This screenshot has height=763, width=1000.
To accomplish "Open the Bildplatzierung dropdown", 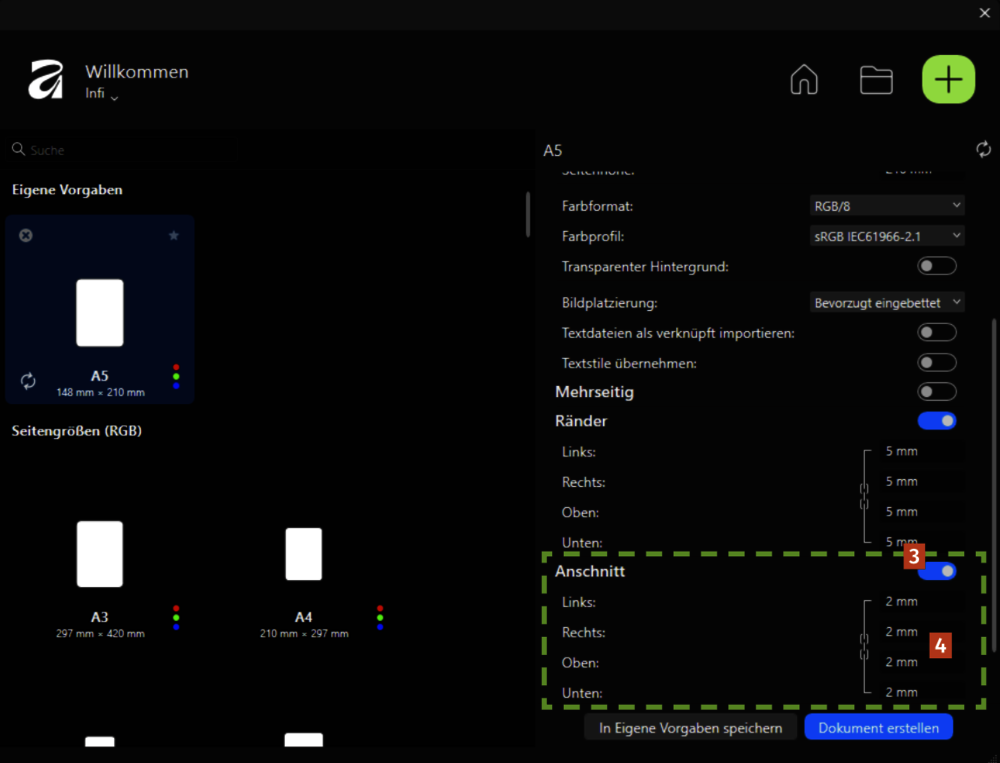I will pyautogui.click(x=886, y=302).
